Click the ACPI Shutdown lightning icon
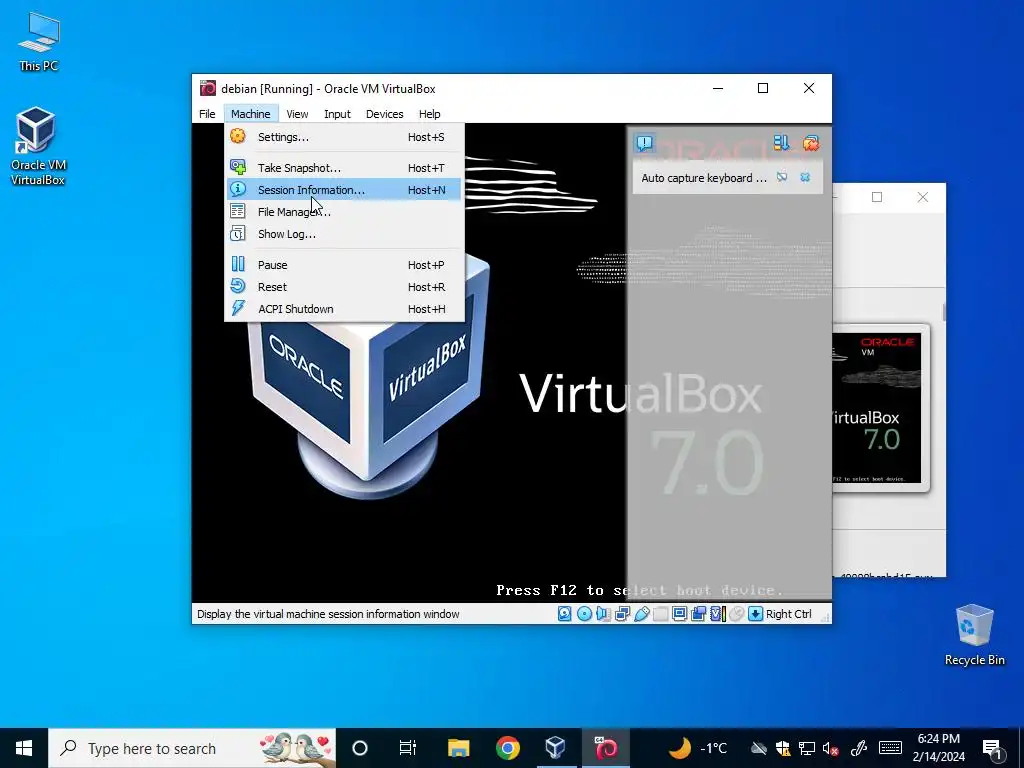Screen dimensions: 1024x768 click(238, 308)
